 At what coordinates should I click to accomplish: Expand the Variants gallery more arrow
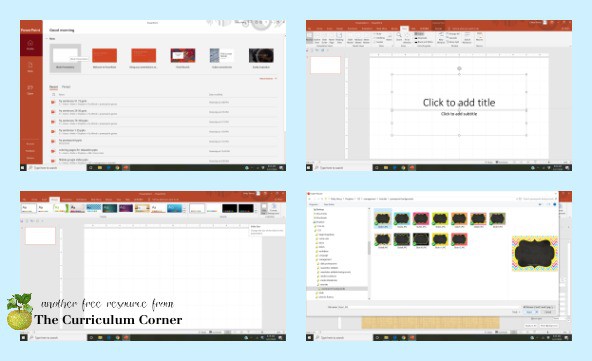pos(257,212)
